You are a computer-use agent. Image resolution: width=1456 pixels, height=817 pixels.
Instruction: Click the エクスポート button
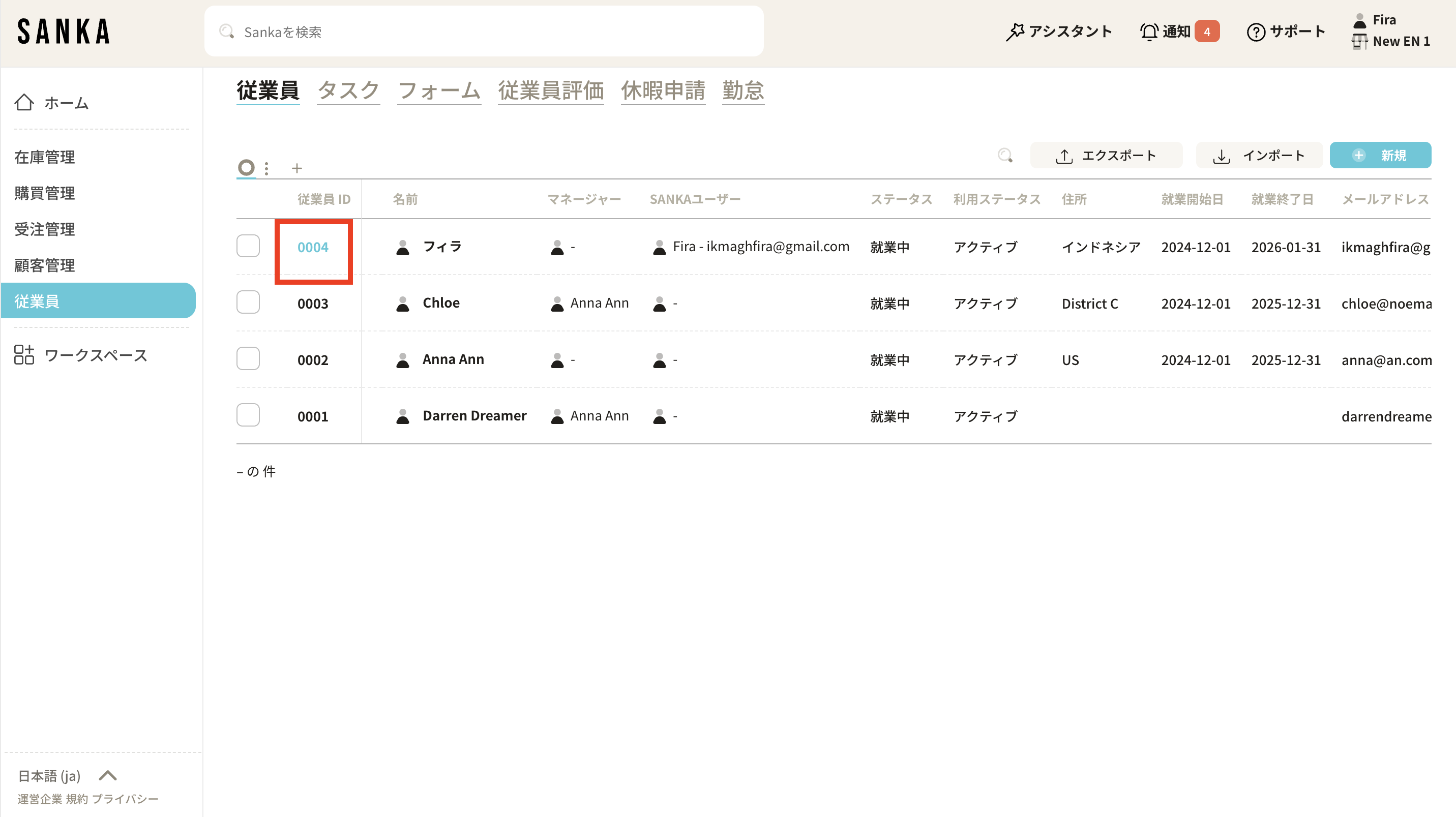point(1106,156)
